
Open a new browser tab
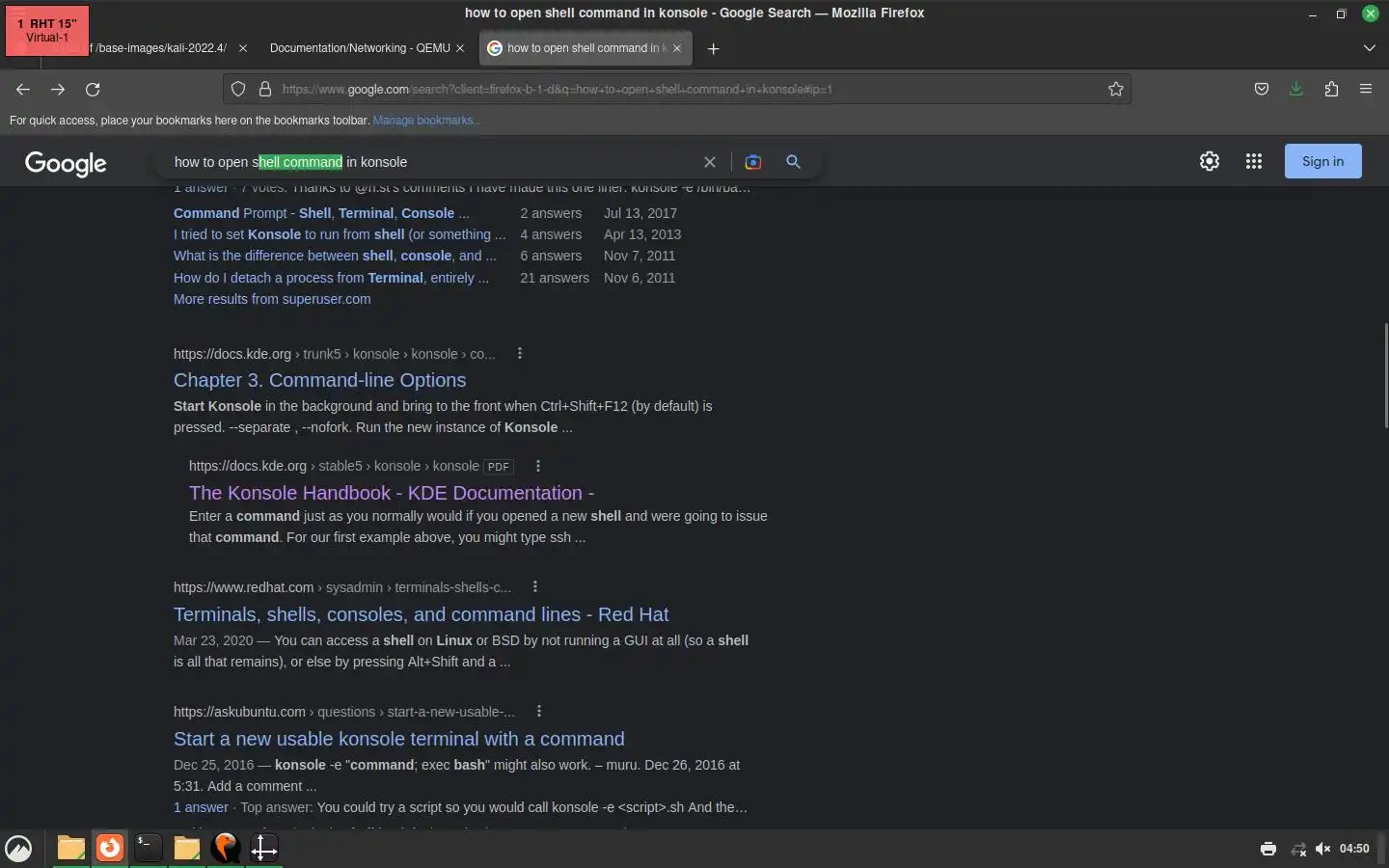pyautogui.click(x=713, y=48)
